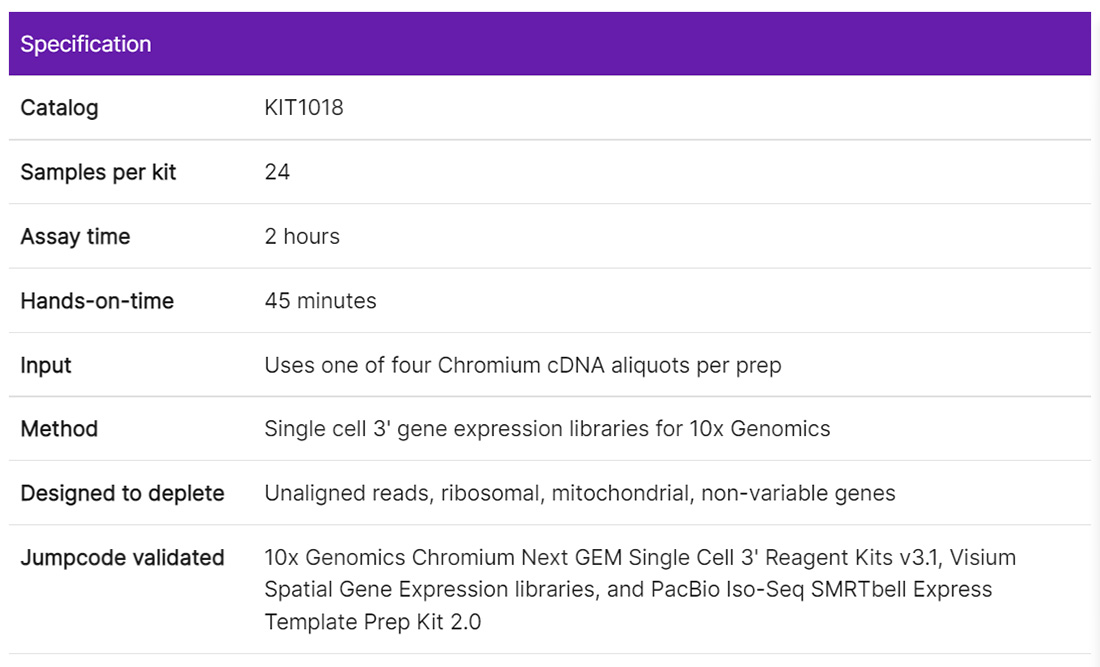Image resolution: width=1100 pixels, height=667 pixels.
Task: Click the 2 hours value
Action: tap(302, 237)
